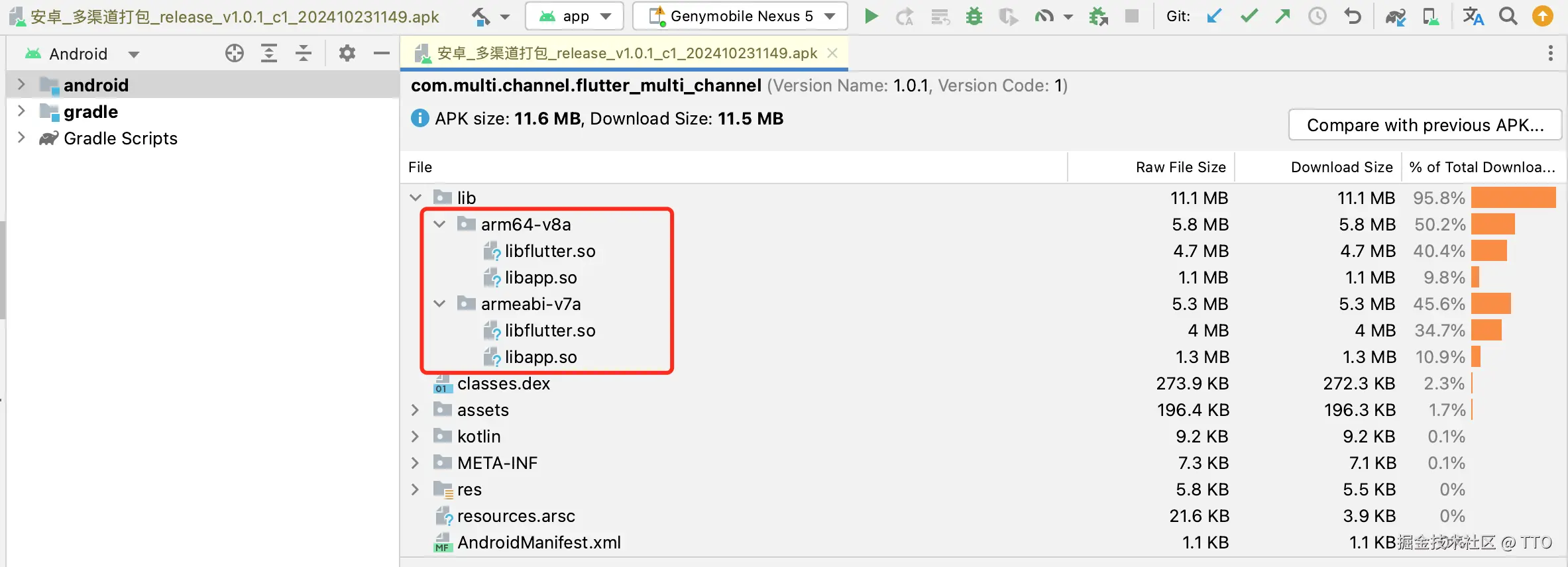Open the Genymobile Nexus 5 device selector
Image resolution: width=1568 pixels, height=567 pixels.
(x=740, y=16)
